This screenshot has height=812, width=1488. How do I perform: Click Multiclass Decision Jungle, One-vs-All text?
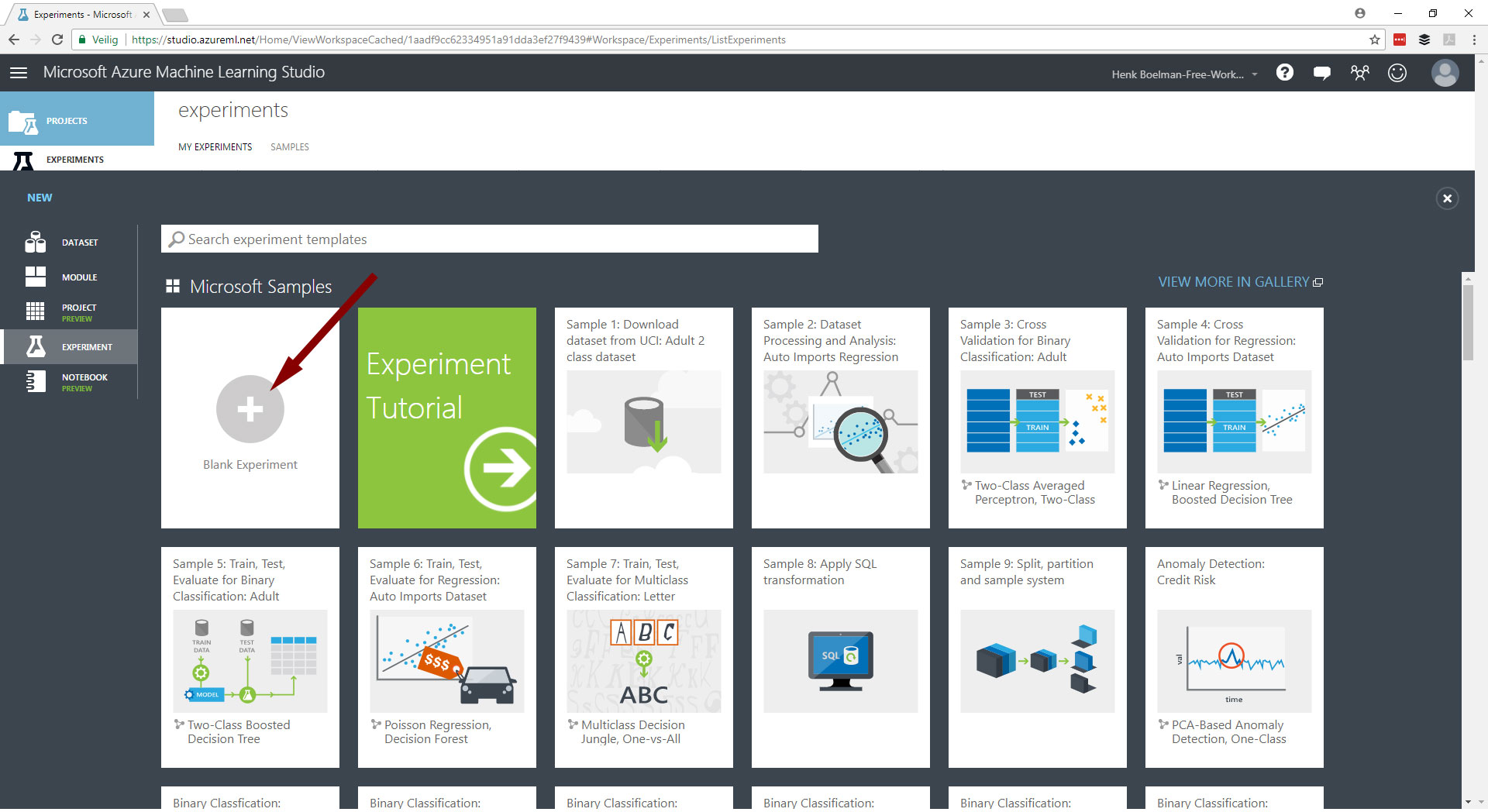click(632, 732)
